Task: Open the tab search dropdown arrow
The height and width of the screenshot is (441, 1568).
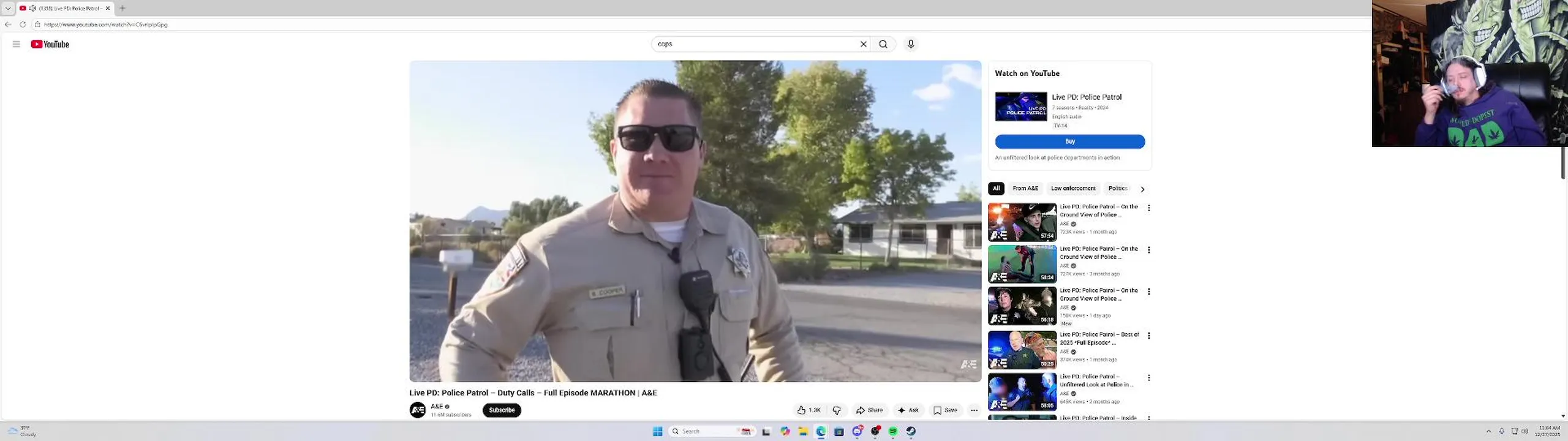Action: click(8, 8)
